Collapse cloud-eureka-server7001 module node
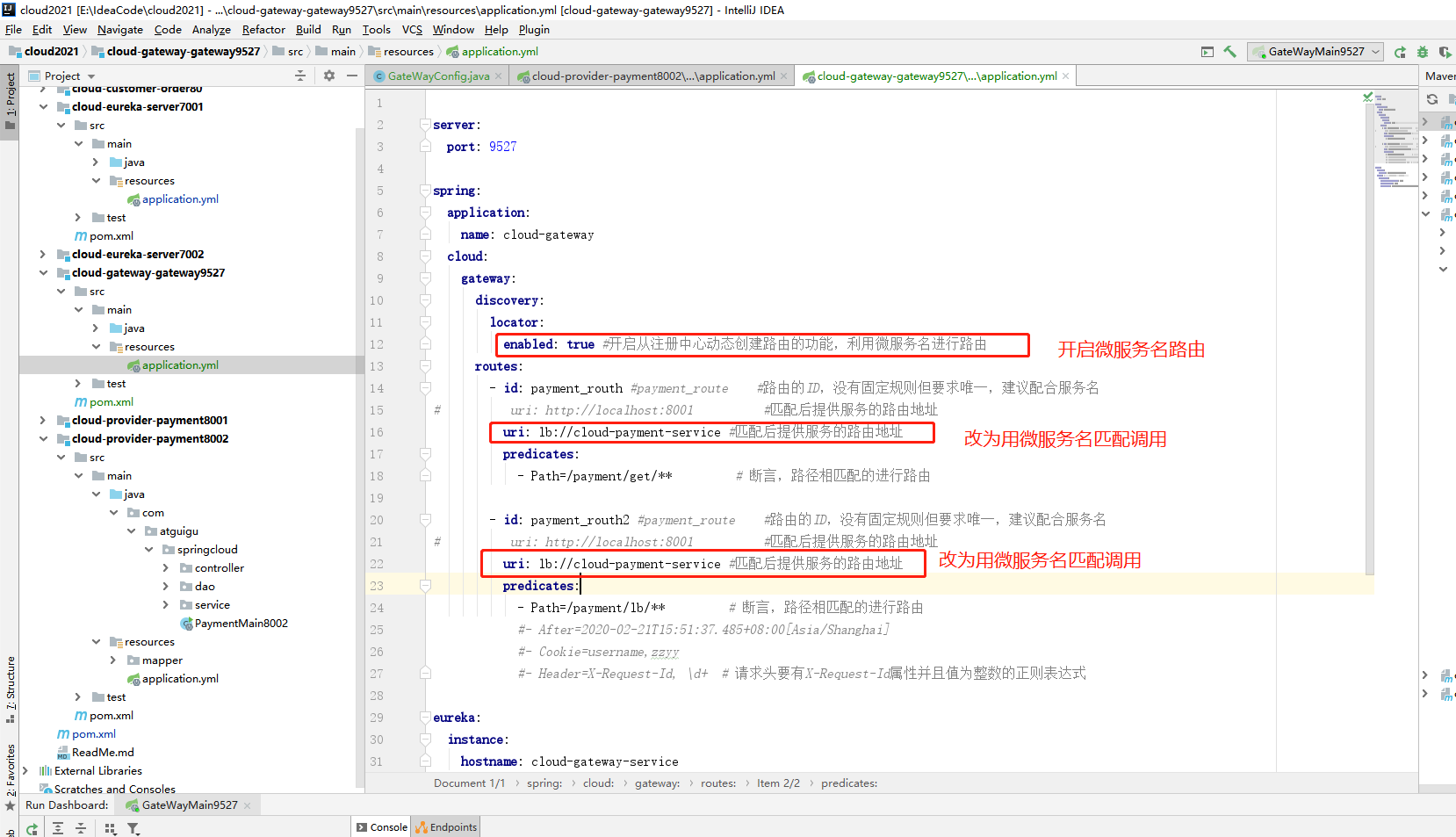Image resolution: width=1456 pixels, height=837 pixels. point(43,107)
